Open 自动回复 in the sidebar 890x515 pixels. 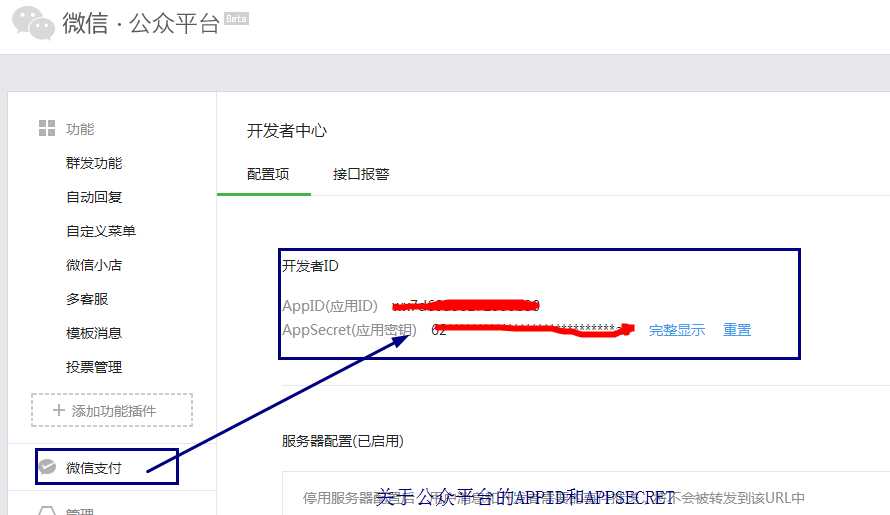94,198
